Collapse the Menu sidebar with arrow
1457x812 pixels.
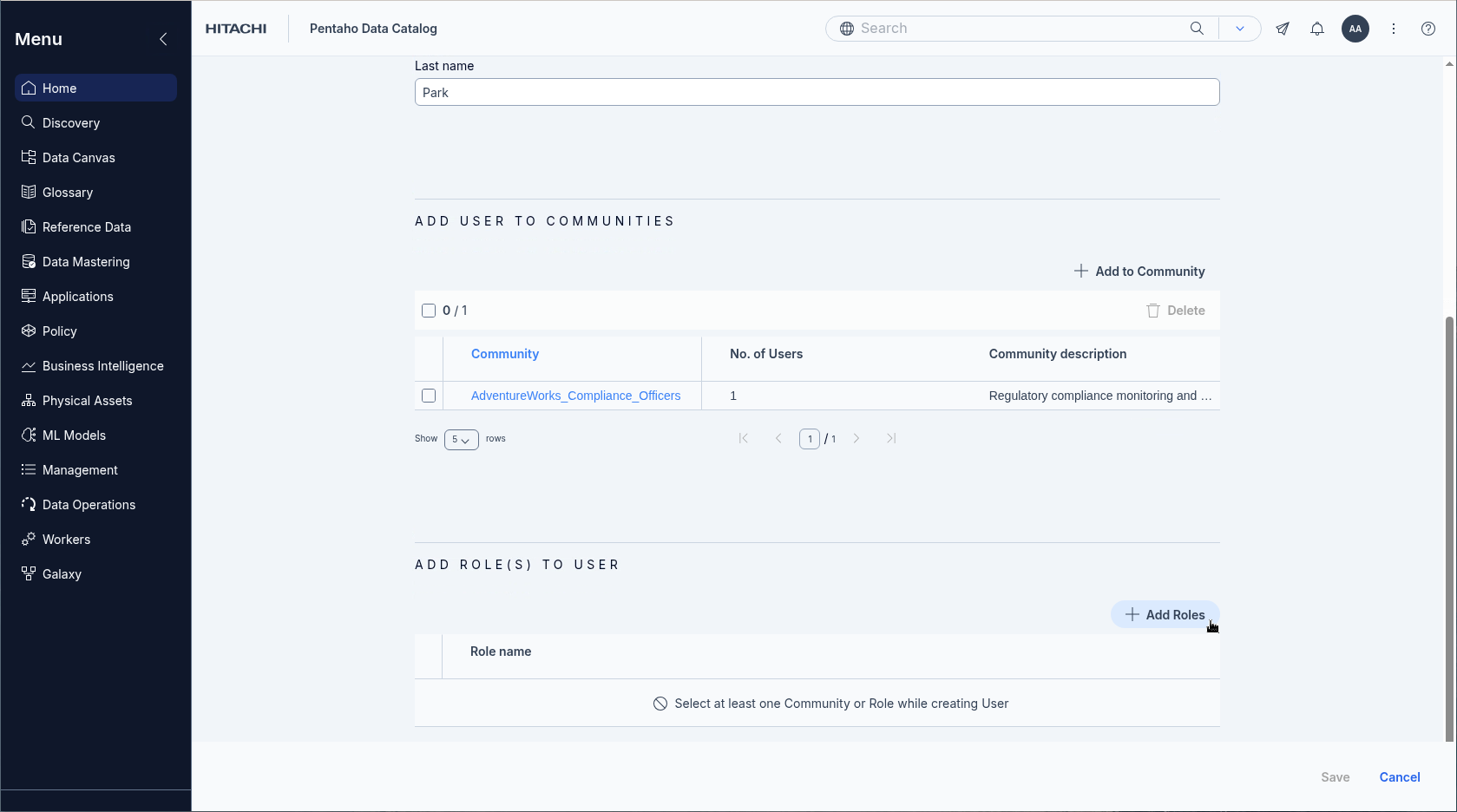(163, 39)
